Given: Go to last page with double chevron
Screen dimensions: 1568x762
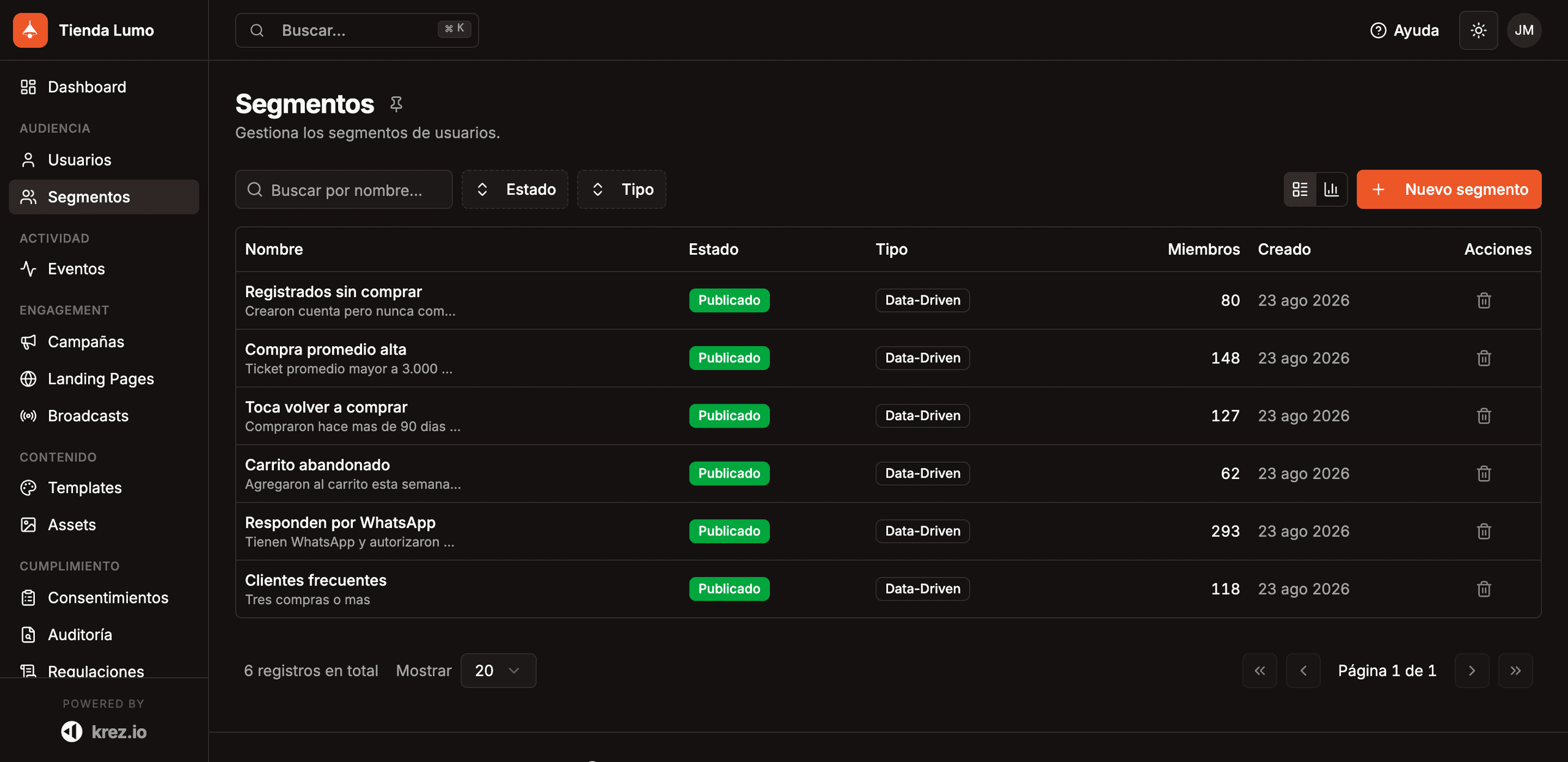Looking at the screenshot, I should (x=1515, y=671).
